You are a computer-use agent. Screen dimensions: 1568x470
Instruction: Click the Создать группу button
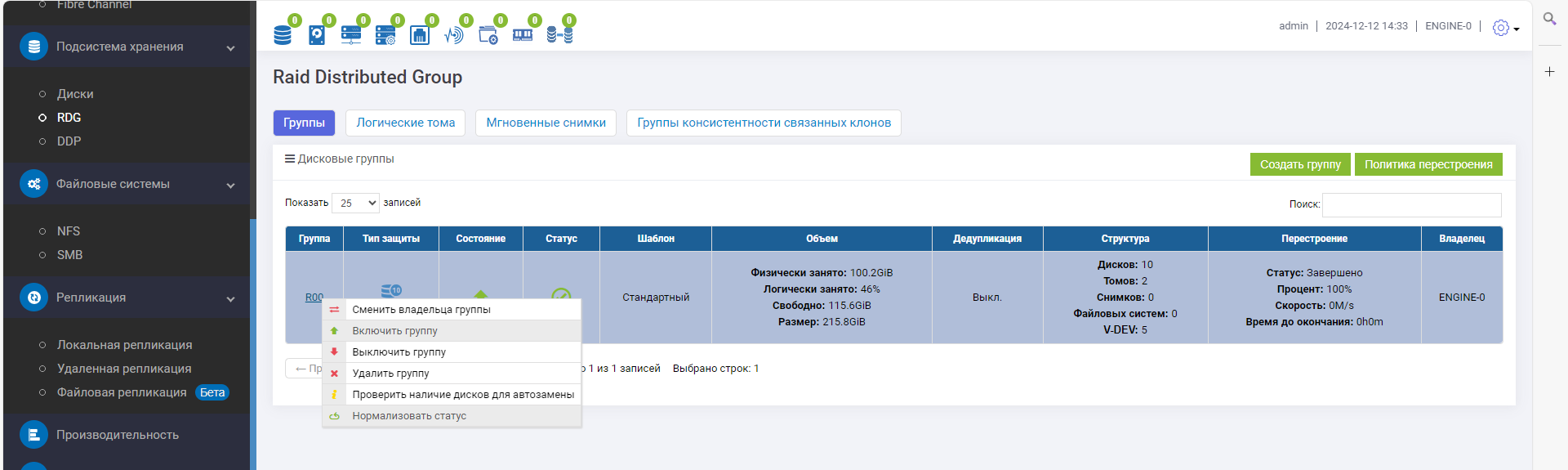(1300, 164)
